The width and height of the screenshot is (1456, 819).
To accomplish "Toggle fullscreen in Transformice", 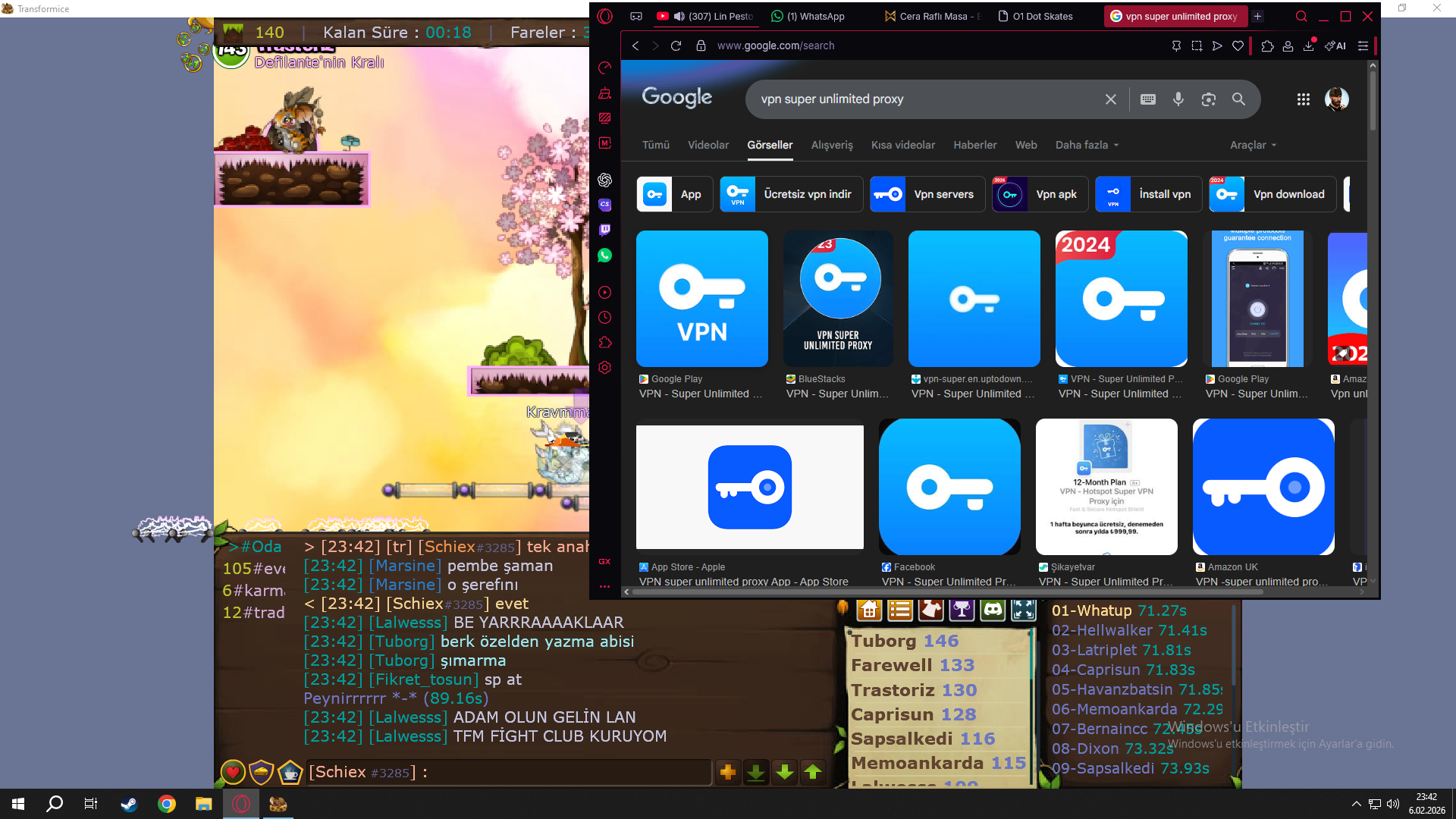I will click(x=1024, y=609).
